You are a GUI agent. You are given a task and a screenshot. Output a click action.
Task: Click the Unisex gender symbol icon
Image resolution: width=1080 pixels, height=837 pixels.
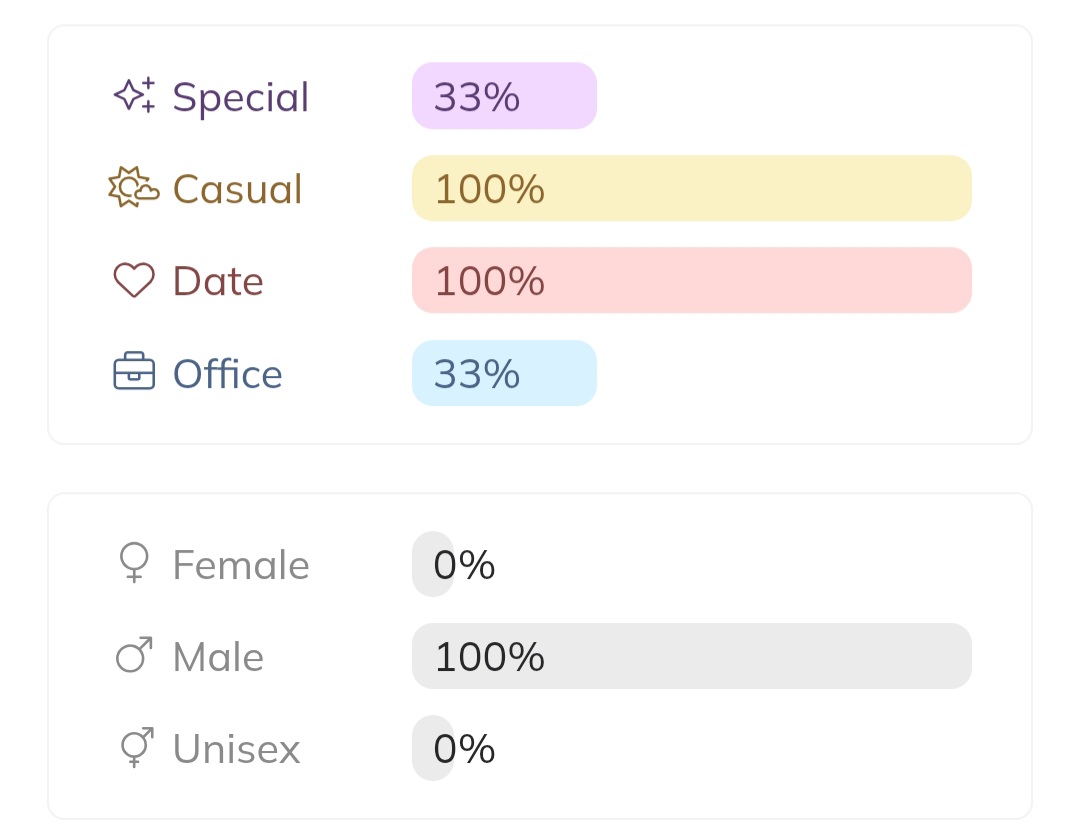coord(134,748)
